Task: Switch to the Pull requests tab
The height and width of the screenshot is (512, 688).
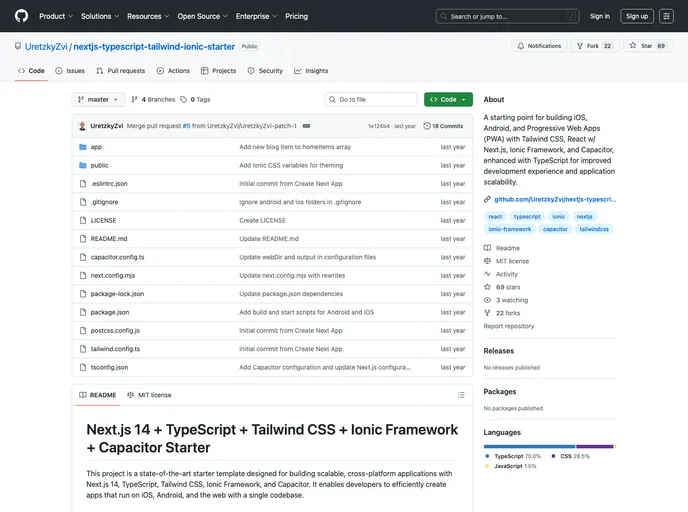Action: tap(121, 71)
